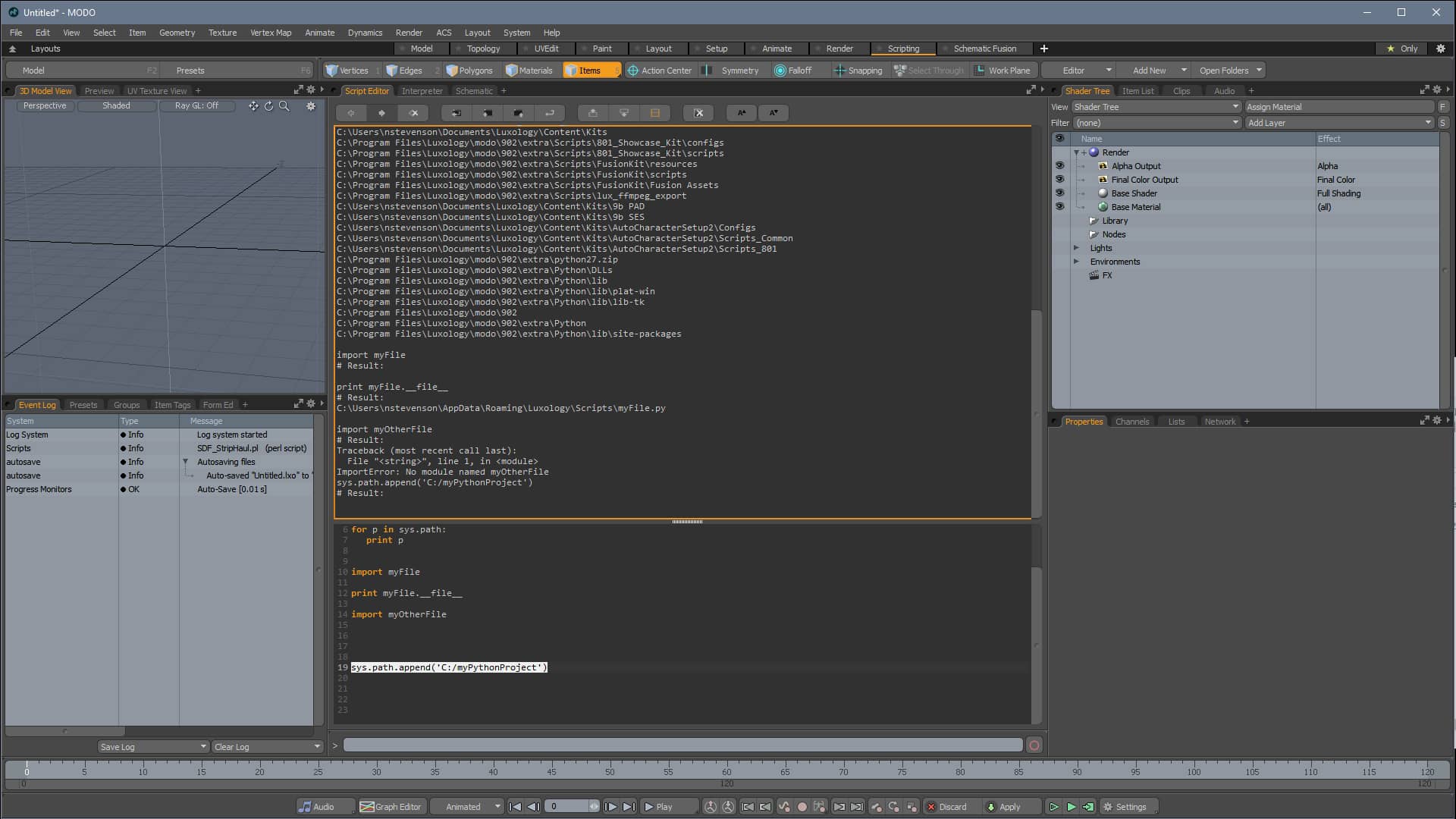Viewport: 1456px width, 819px height.
Task: Expand the Lights tree item
Action: [x=1076, y=248]
